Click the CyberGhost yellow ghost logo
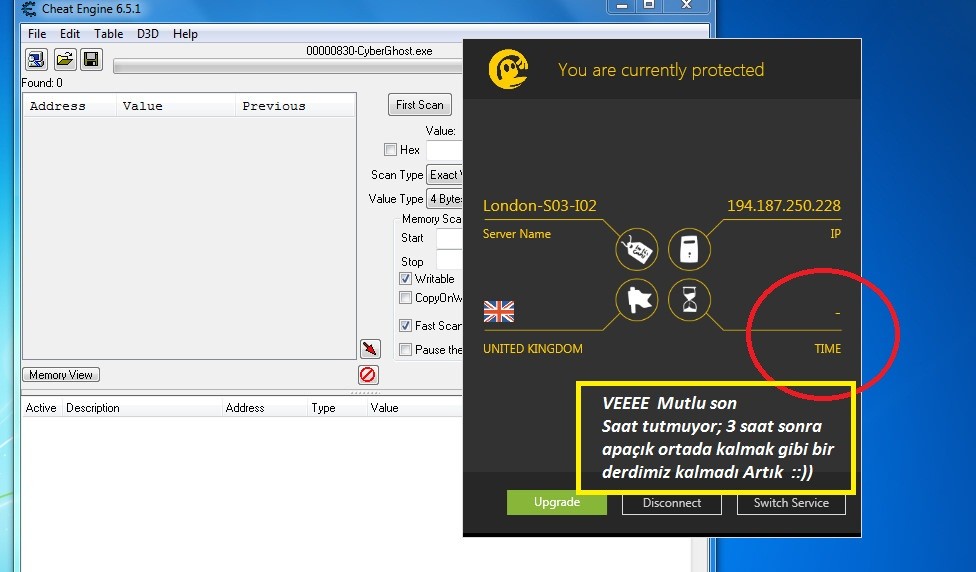This screenshot has width=976, height=572. pyautogui.click(x=509, y=69)
